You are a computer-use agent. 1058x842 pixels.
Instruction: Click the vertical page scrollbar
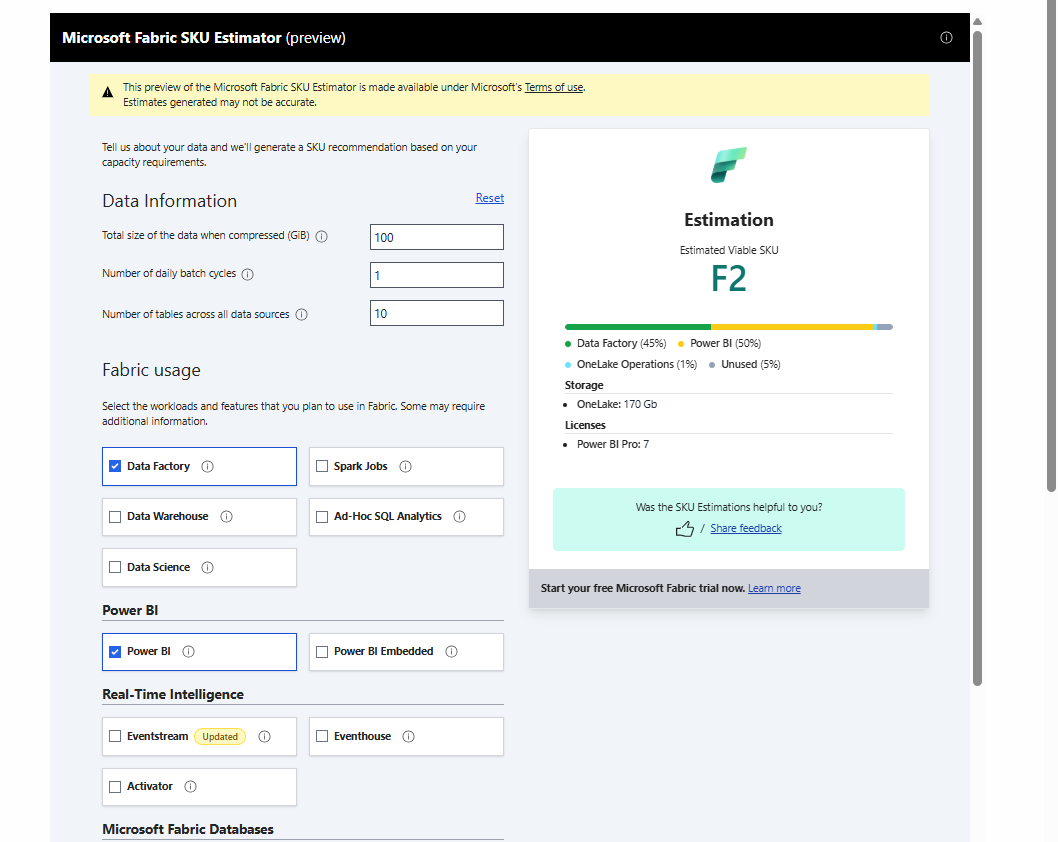pyautogui.click(x=977, y=350)
